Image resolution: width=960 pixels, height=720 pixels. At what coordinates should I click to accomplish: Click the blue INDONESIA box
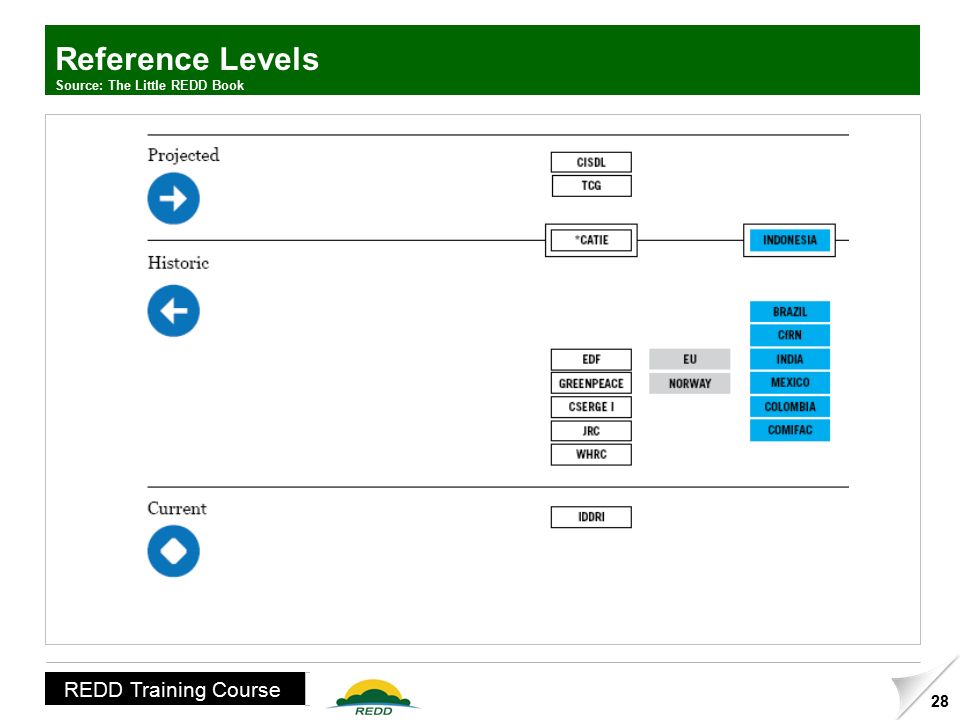point(789,240)
